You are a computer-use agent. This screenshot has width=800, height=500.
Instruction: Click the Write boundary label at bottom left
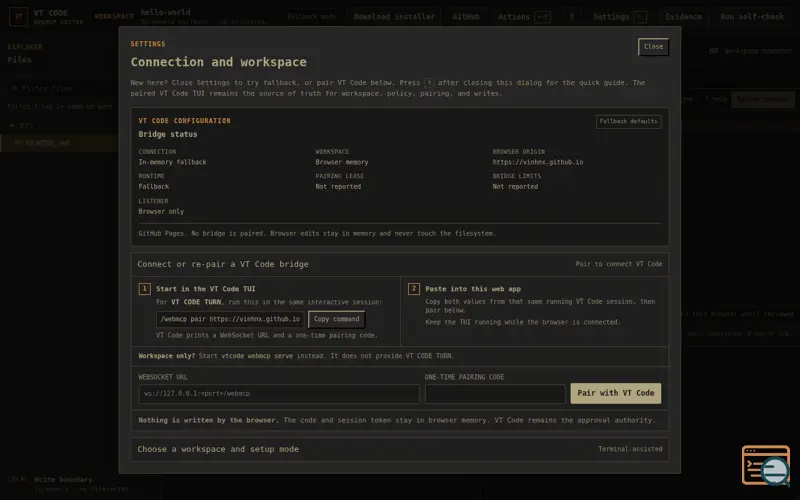click(63, 480)
